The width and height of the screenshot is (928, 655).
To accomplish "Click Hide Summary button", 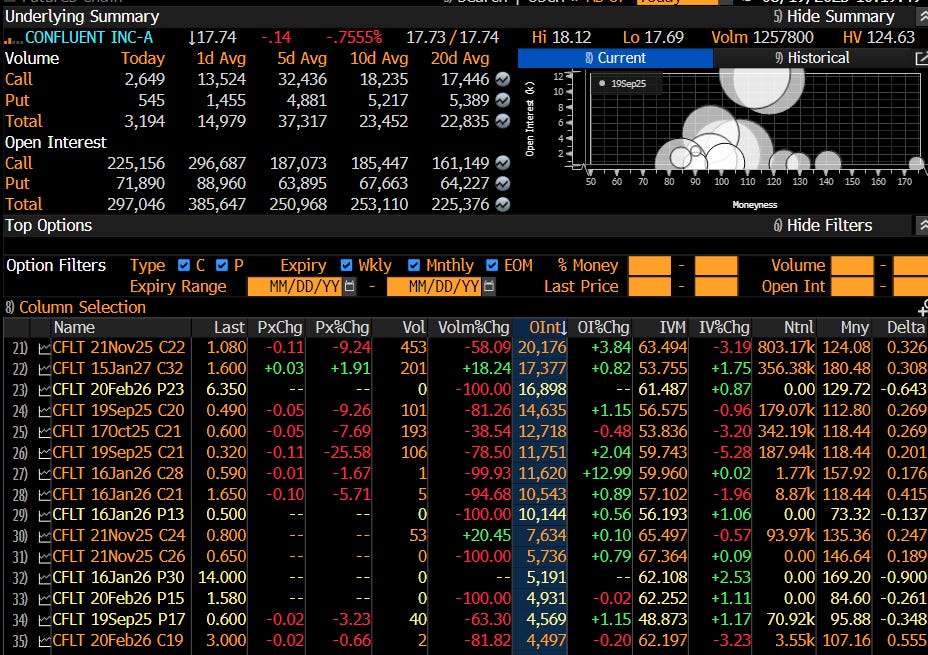I will pos(834,17).
